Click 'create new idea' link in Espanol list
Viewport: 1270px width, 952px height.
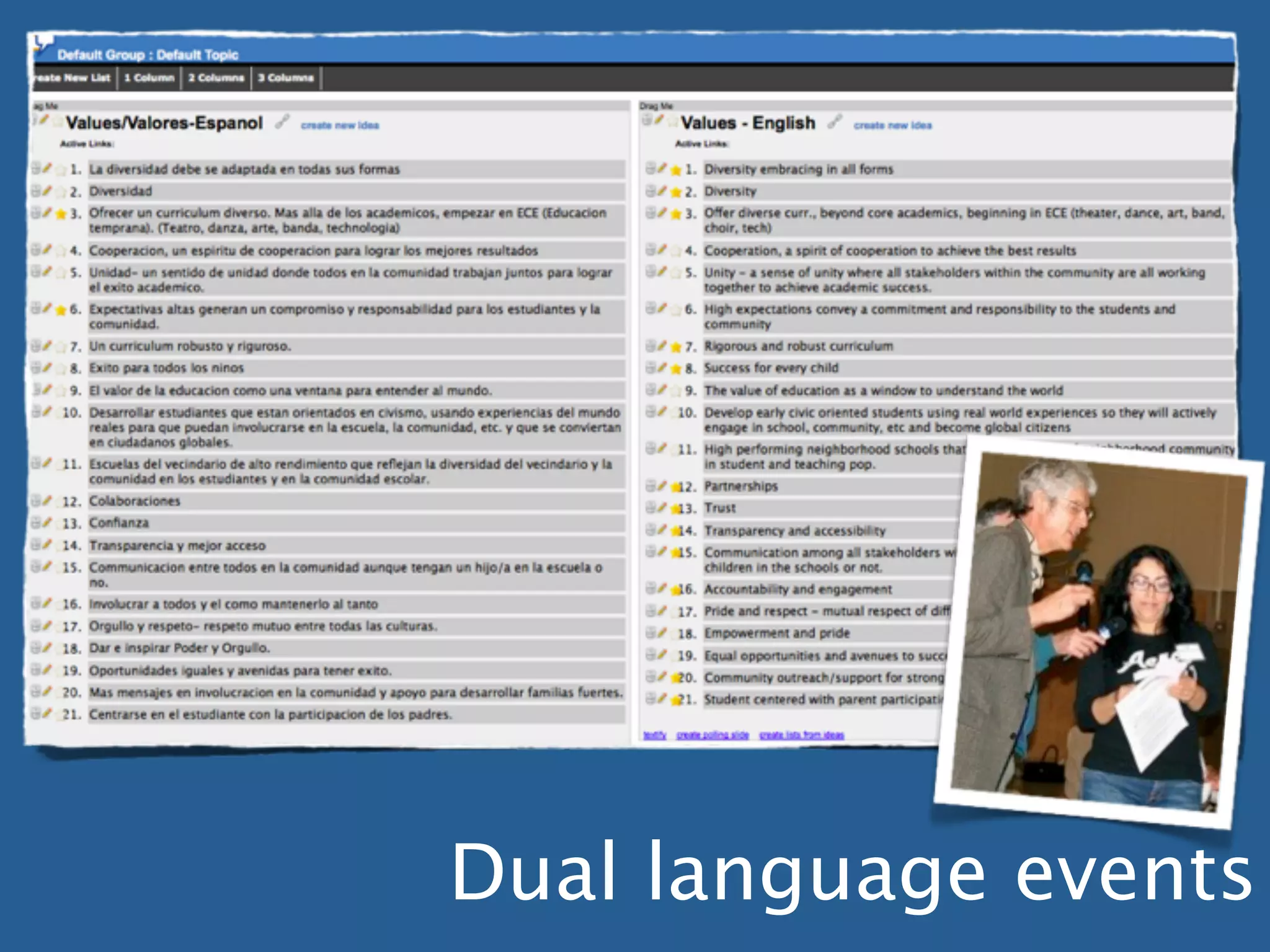point(340,125)
